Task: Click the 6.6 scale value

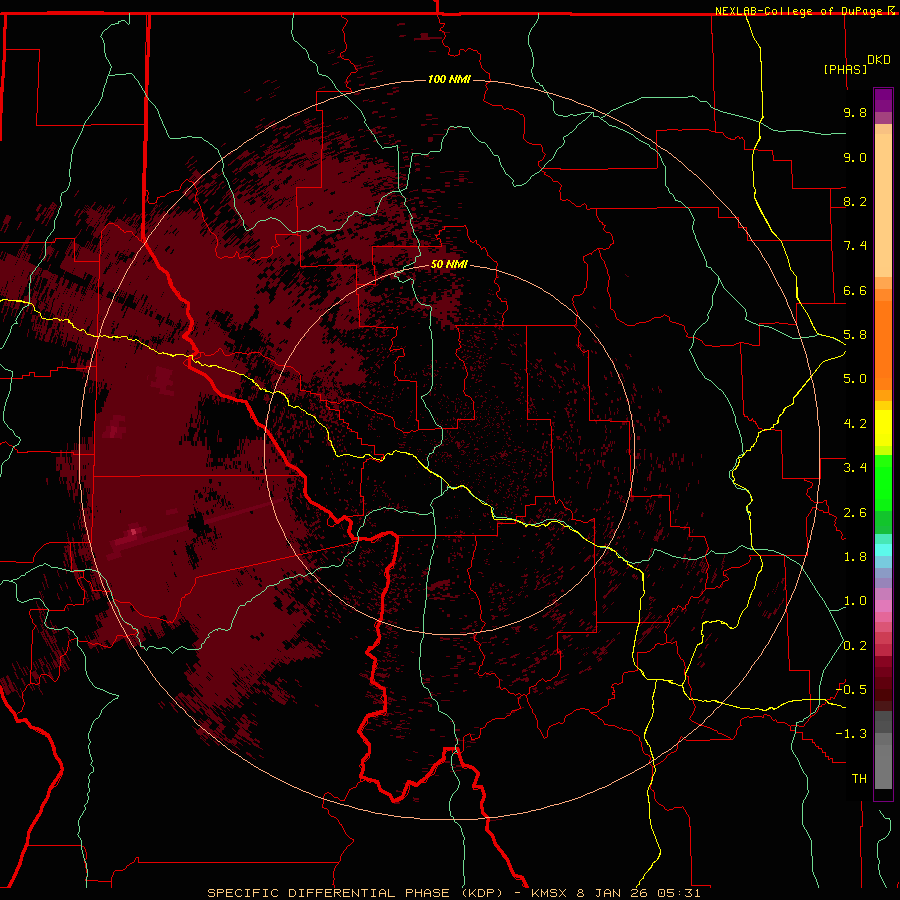Action: point(855,290)
